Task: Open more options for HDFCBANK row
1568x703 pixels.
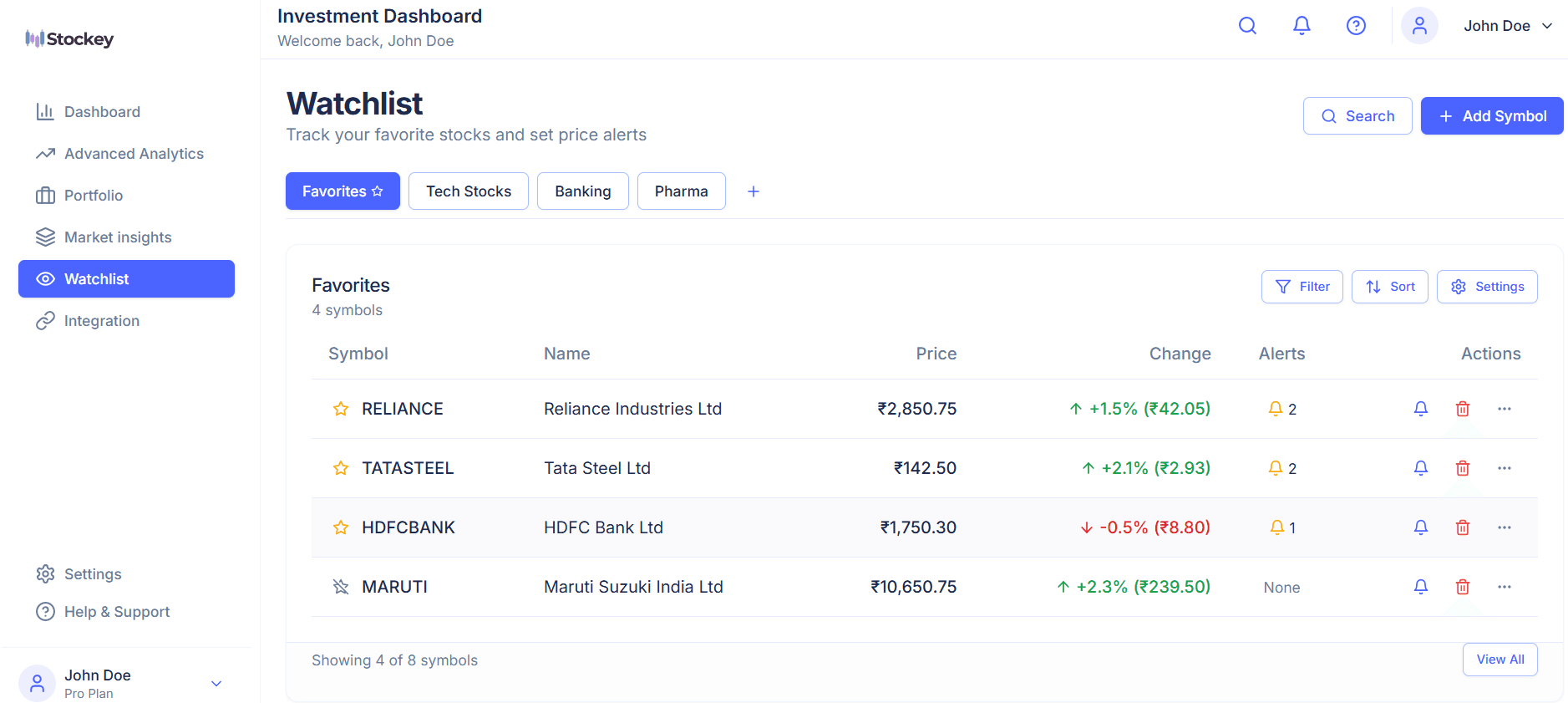Action: 1505,527
